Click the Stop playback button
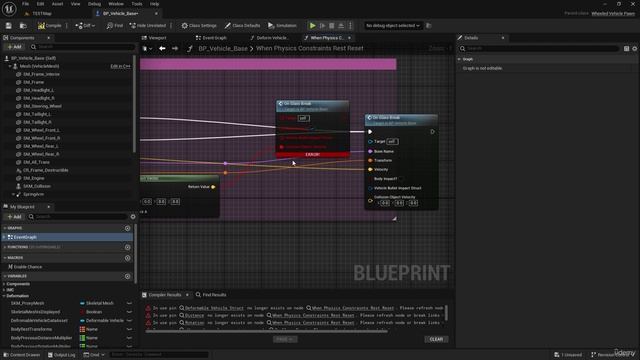The image size is (640, 360). click(332, 26)
